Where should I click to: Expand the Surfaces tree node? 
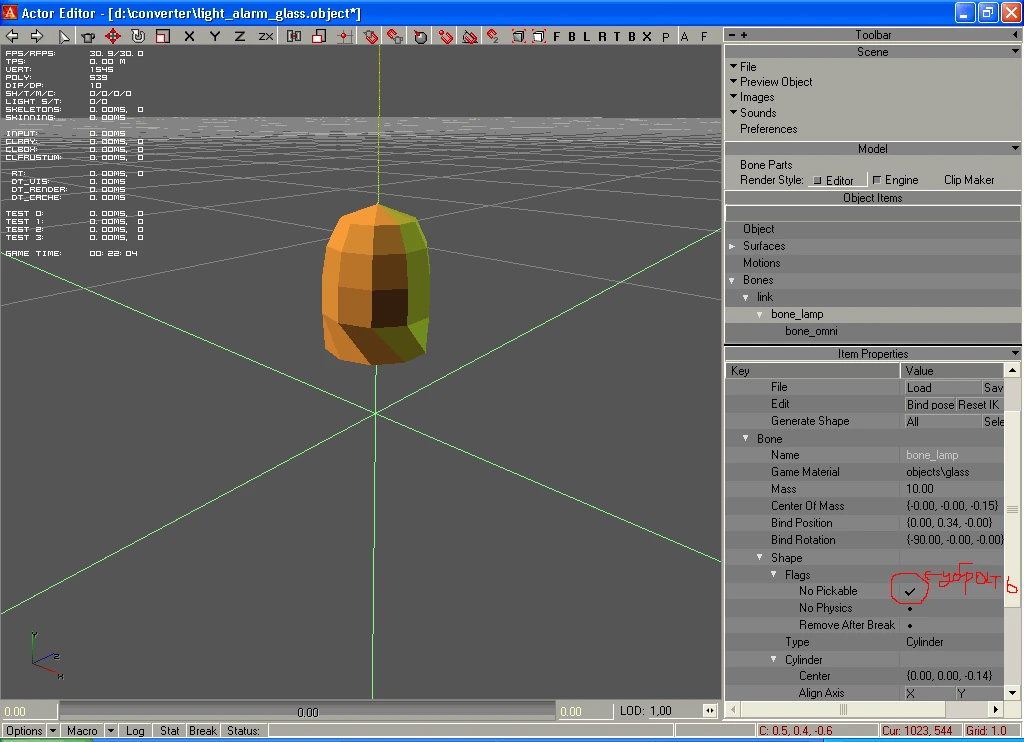(733, 246)
